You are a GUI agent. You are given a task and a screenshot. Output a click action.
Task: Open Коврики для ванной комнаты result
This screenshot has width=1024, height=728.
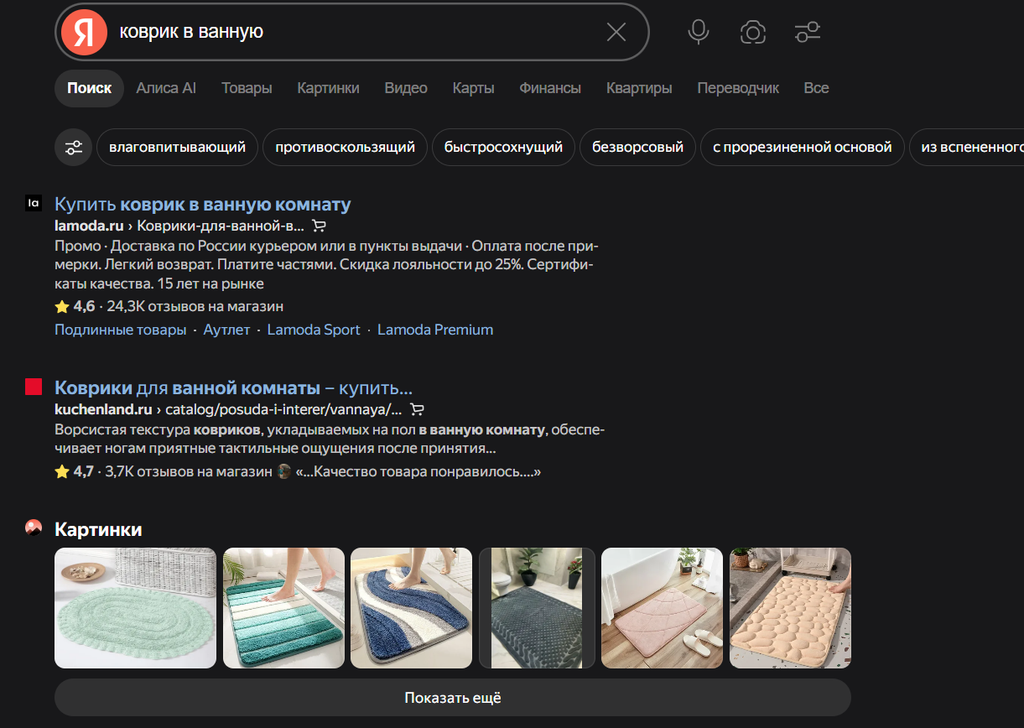(x=233, y=388)
